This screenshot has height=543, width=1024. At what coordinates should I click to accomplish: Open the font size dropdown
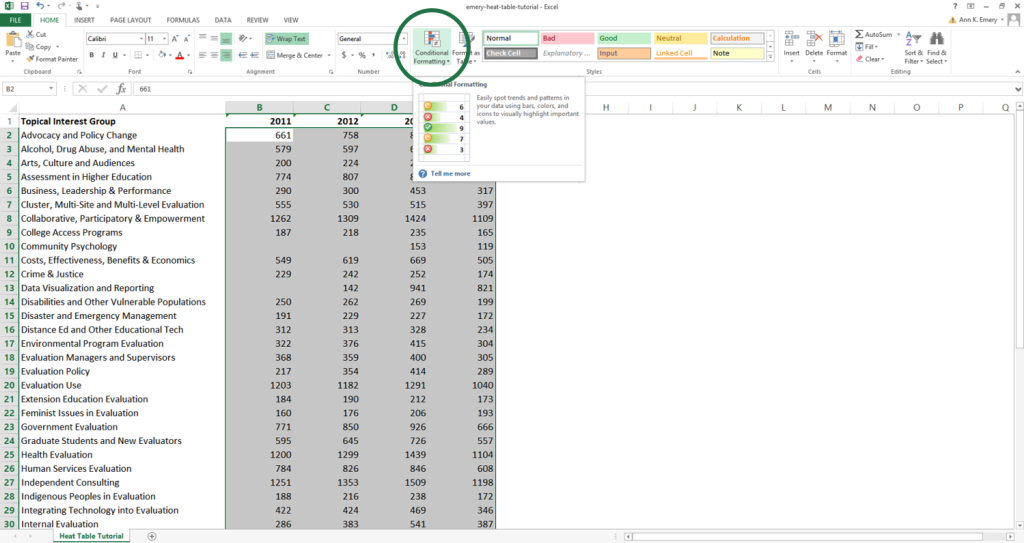pyautogui.click(x=164, y=39)
